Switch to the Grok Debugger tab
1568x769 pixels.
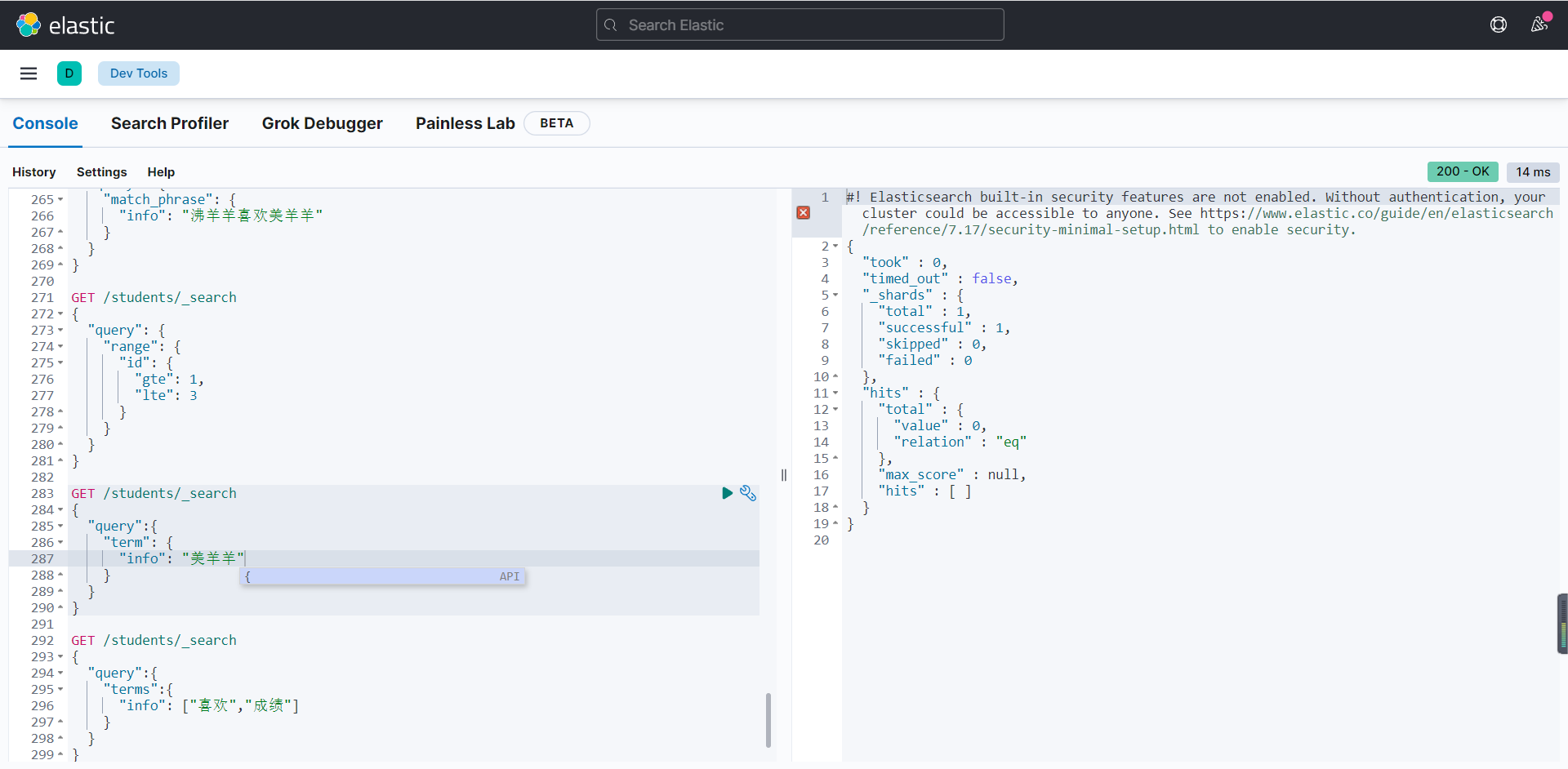point(322,123)
